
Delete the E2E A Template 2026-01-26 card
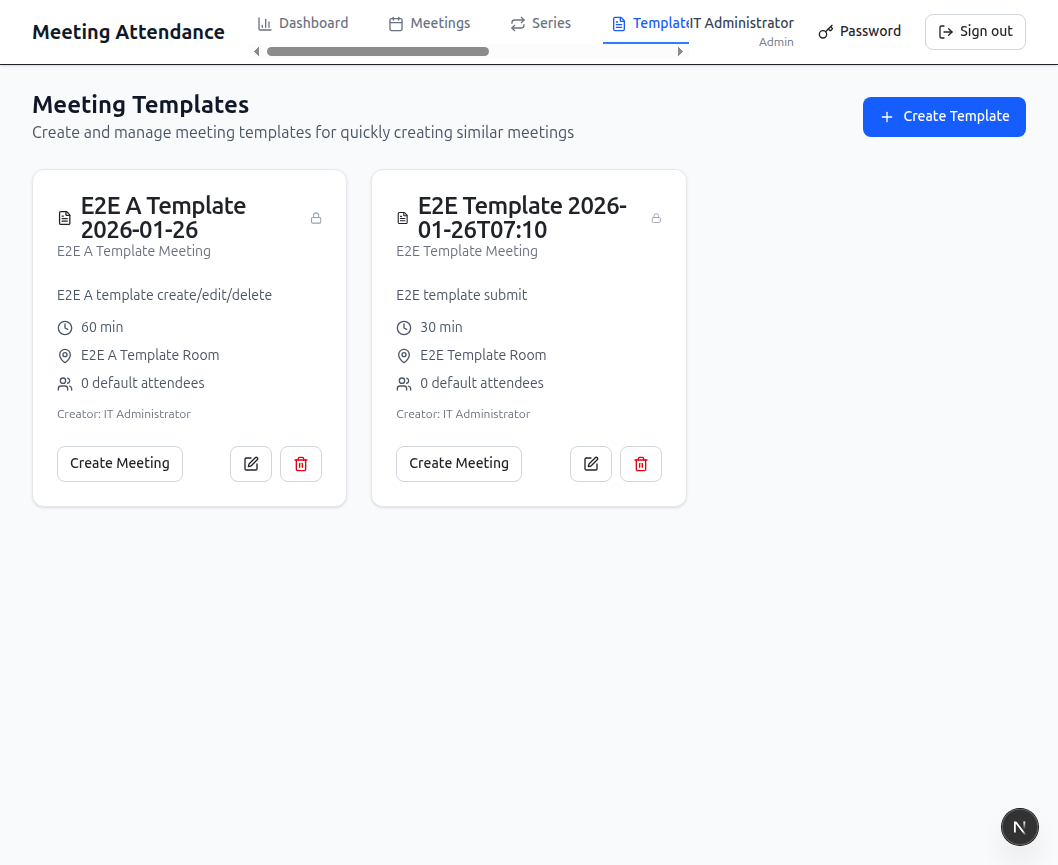click(x=301, y=464)
